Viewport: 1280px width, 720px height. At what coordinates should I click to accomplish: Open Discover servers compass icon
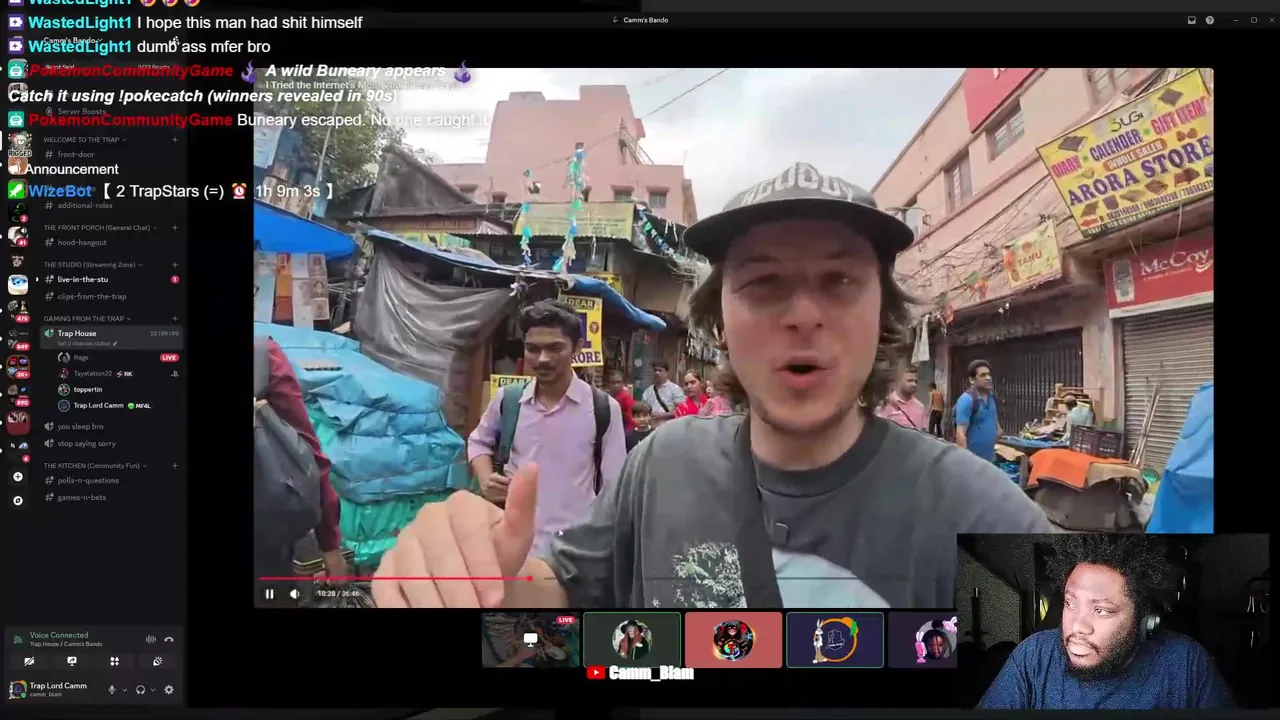pos(17,500)
